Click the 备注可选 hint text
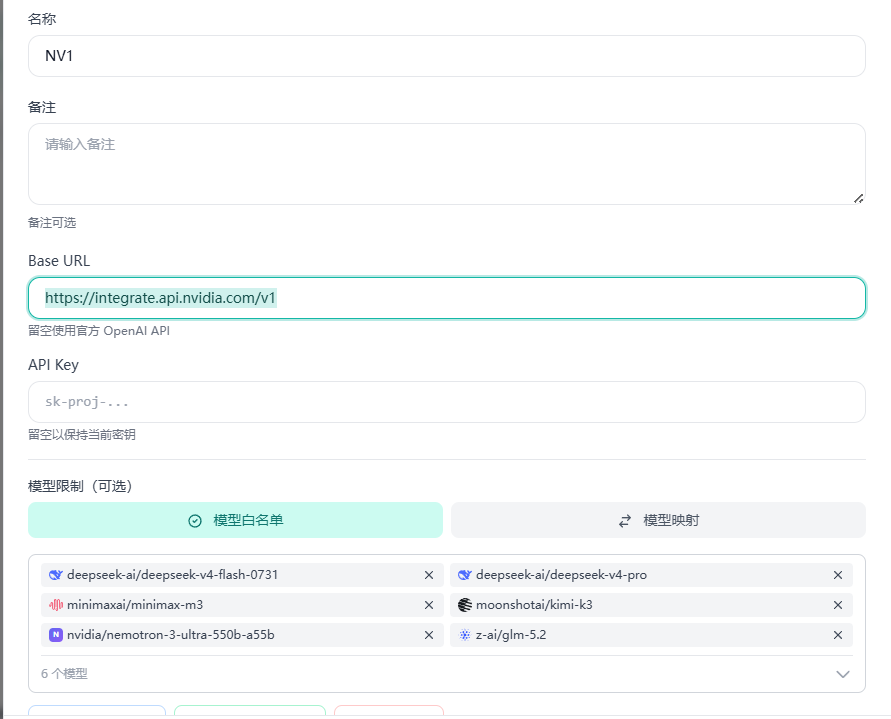 (x=52, y=223)
